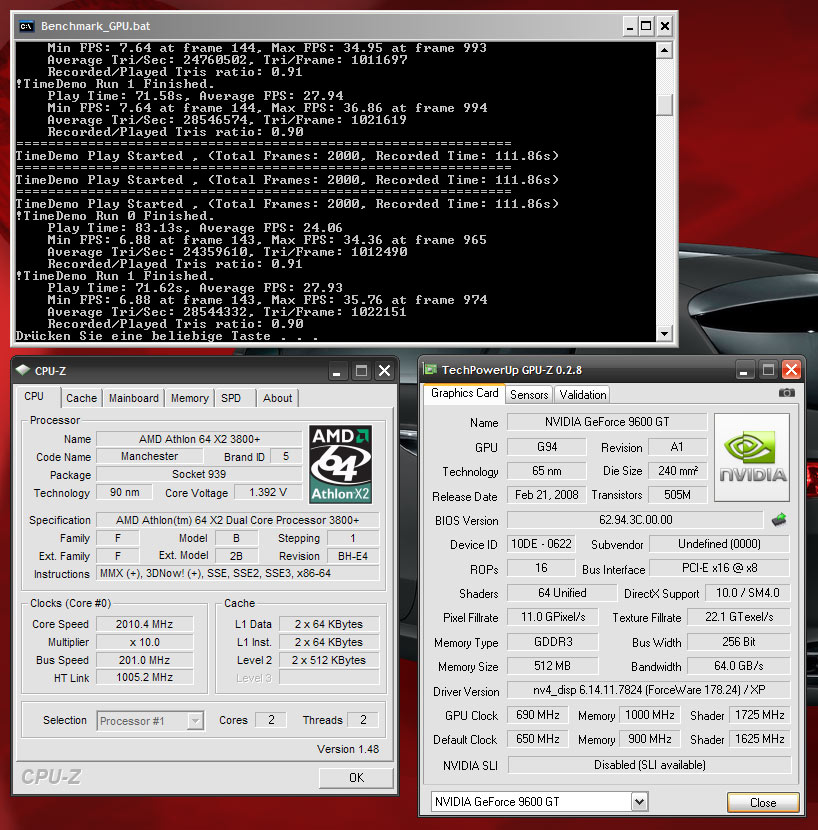Click the Code Name value Manchester
818x830 pixels.
149,456
